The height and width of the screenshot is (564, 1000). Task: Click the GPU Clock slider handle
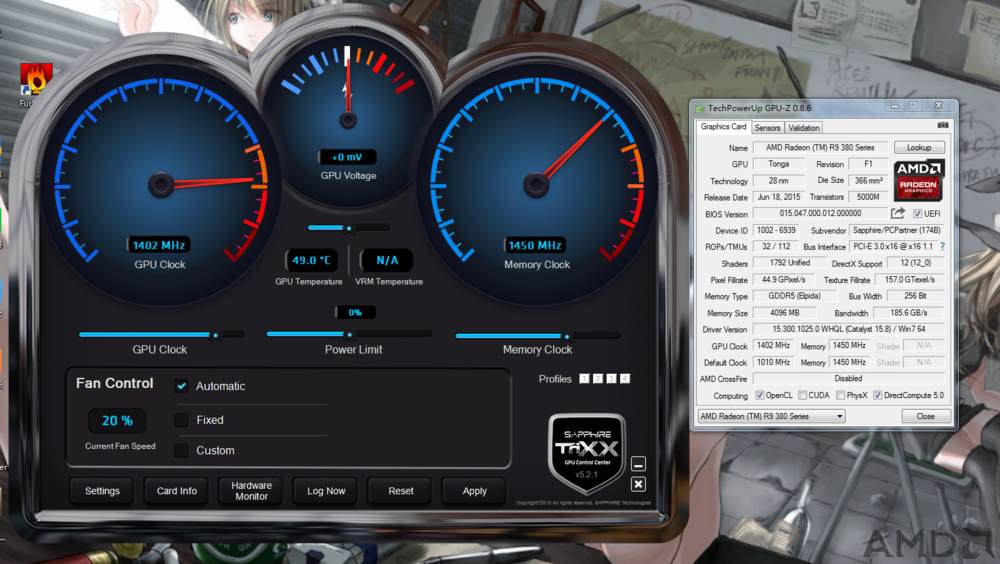tap(216, 335)
